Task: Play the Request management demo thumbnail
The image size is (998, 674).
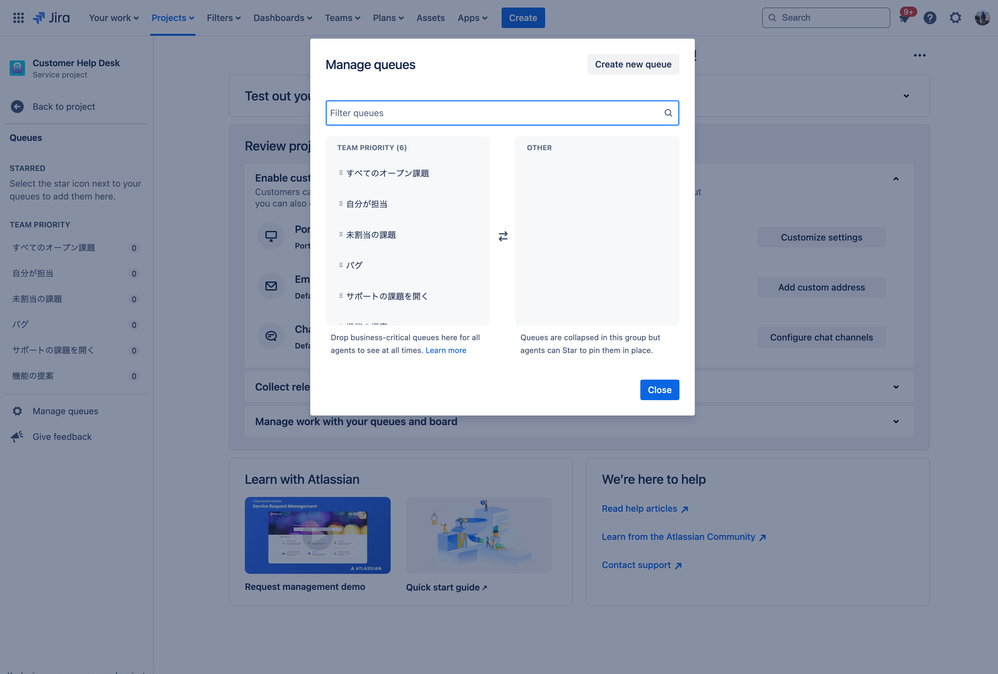Action: [x=318, y=535]
